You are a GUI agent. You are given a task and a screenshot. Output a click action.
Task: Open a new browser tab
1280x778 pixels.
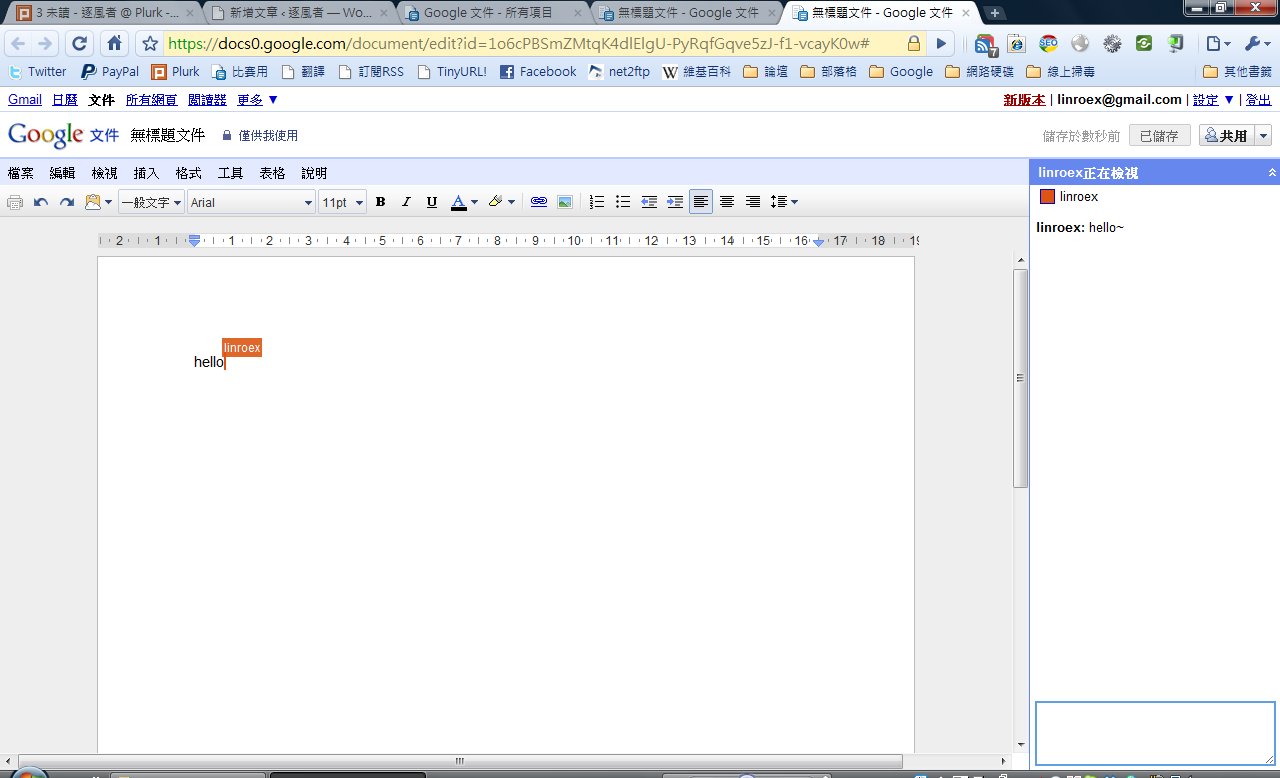coord(995,13)
